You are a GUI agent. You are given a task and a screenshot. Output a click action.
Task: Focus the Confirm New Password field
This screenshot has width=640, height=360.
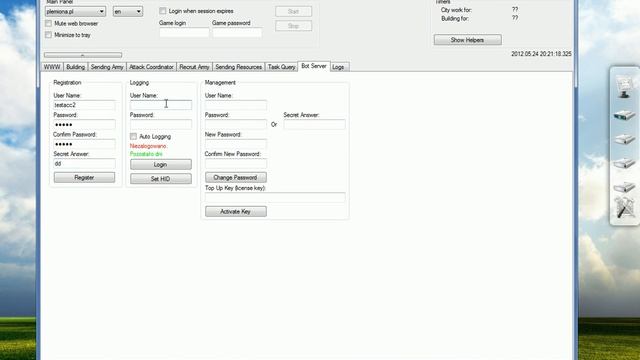(x=236, y=164)
